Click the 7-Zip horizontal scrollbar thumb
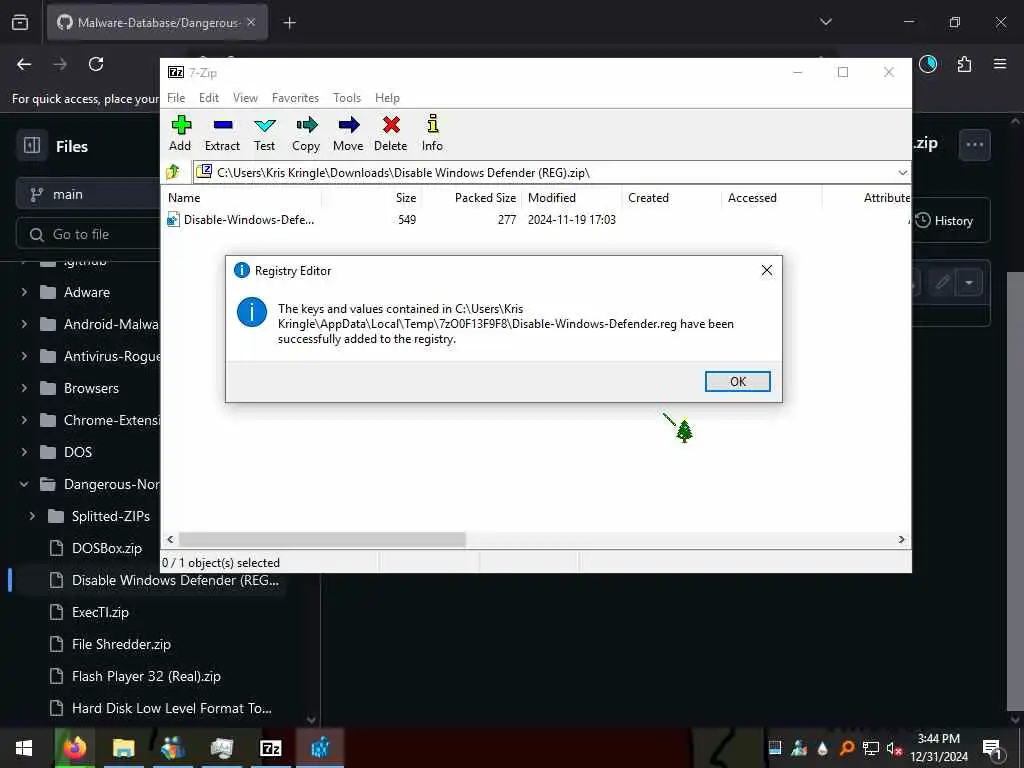This screenshot has height=768, width=1024. pyautogui.click(x=322, y=539)
